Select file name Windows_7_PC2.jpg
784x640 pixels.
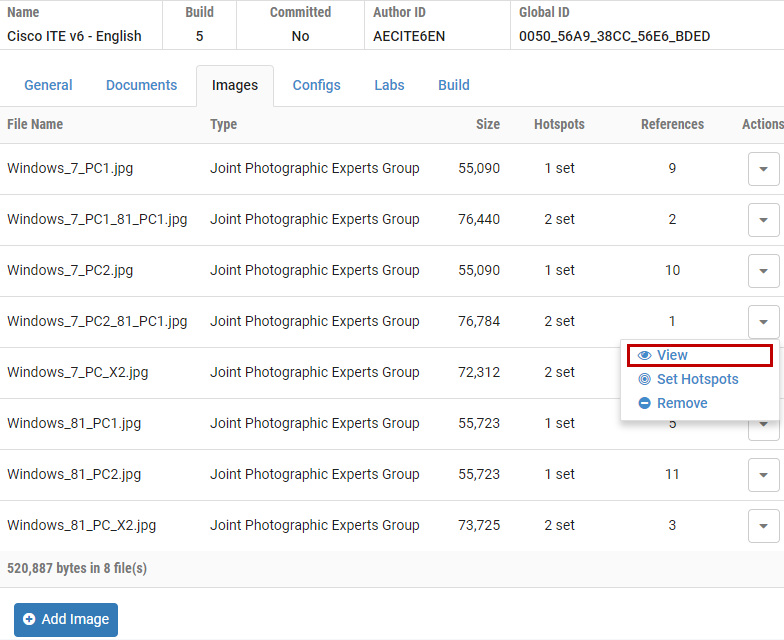click(x=70, y=270)
